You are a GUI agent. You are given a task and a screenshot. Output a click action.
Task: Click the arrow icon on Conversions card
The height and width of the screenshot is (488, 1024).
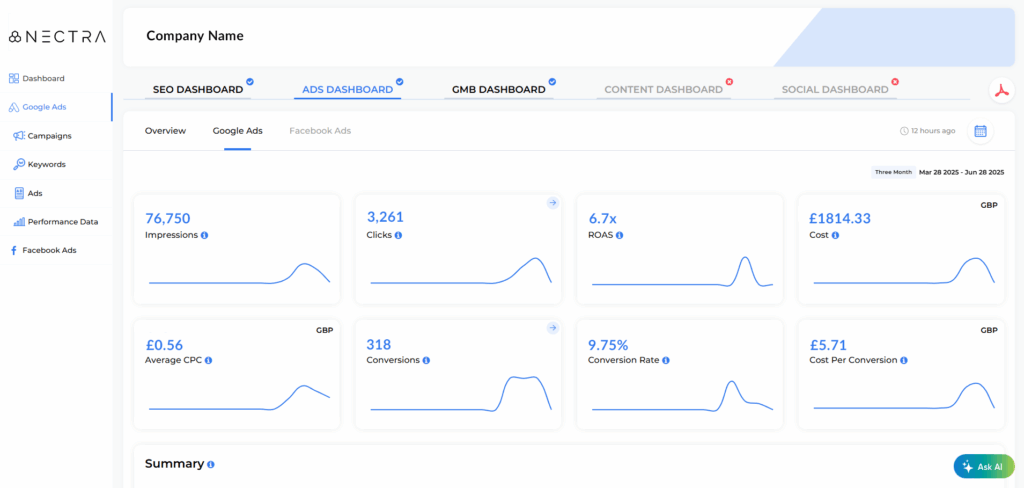[x=551, y=327]
